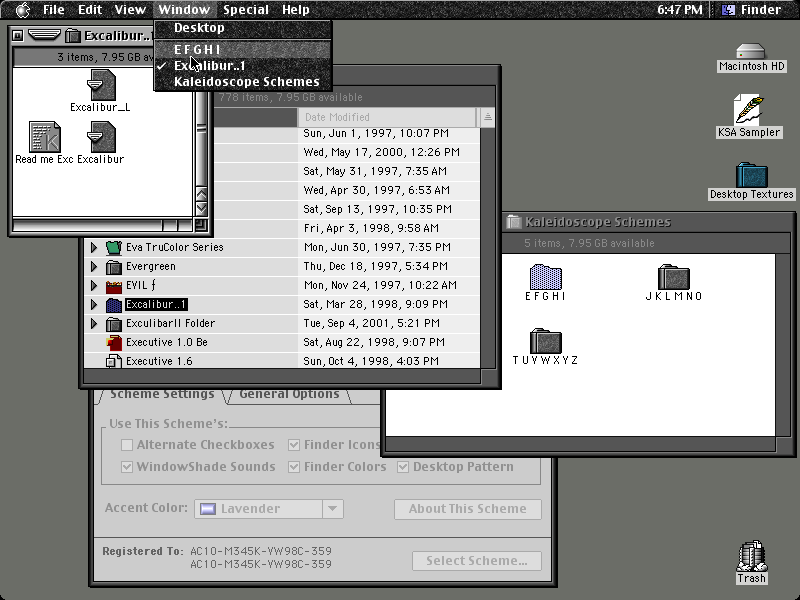Click the About This Scheme button
Viewport: 800px width, 600px height.
pyautogui.click(x=467, y=509)
